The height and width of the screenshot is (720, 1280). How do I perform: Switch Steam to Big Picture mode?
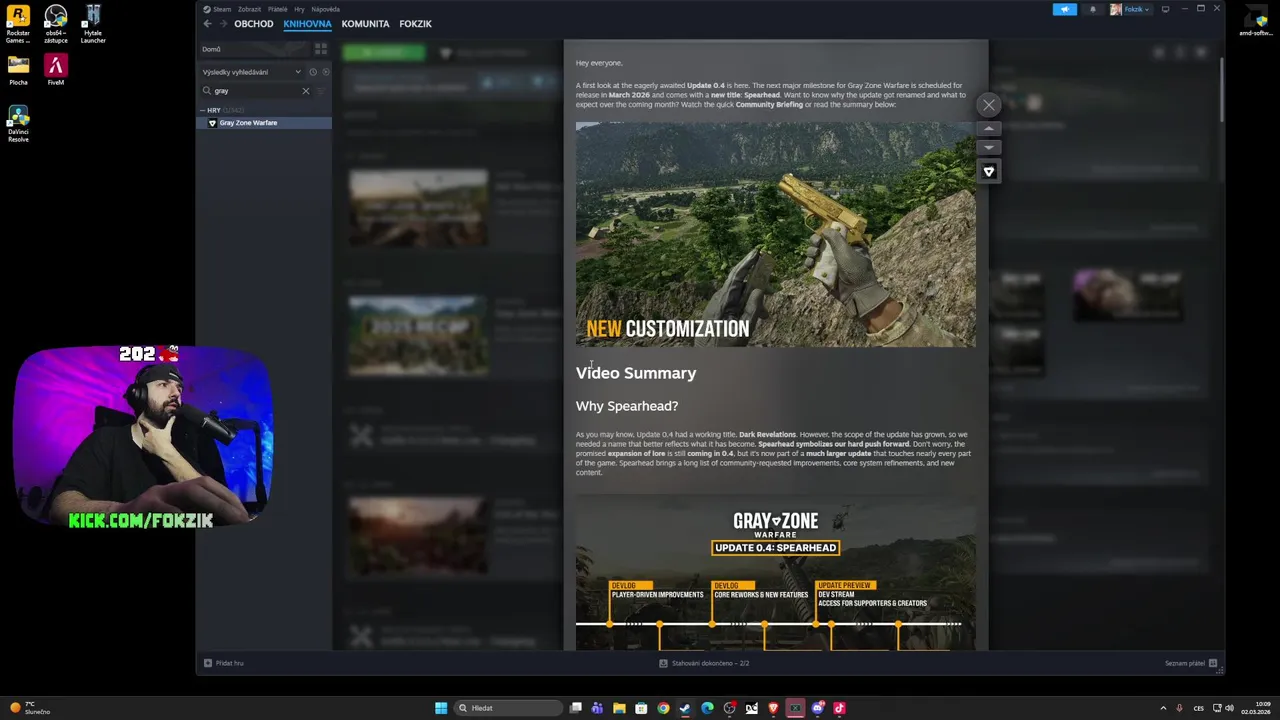pos(1165,9)
